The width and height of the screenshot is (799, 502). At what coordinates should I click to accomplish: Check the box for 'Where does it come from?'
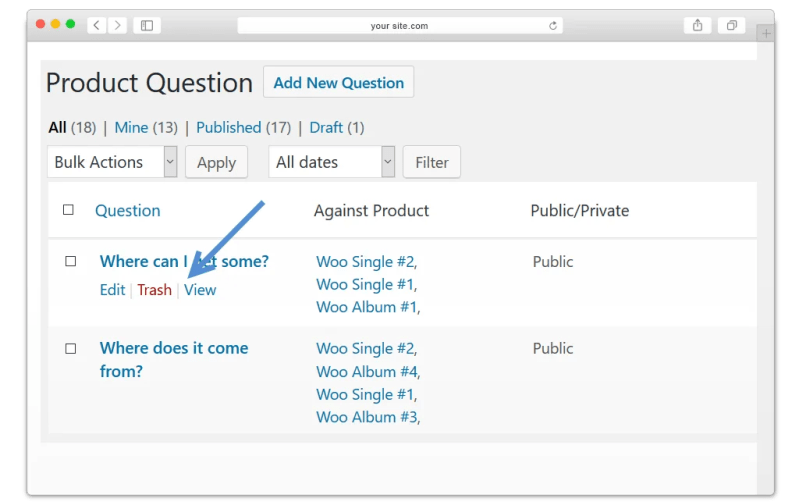(70, 349)
